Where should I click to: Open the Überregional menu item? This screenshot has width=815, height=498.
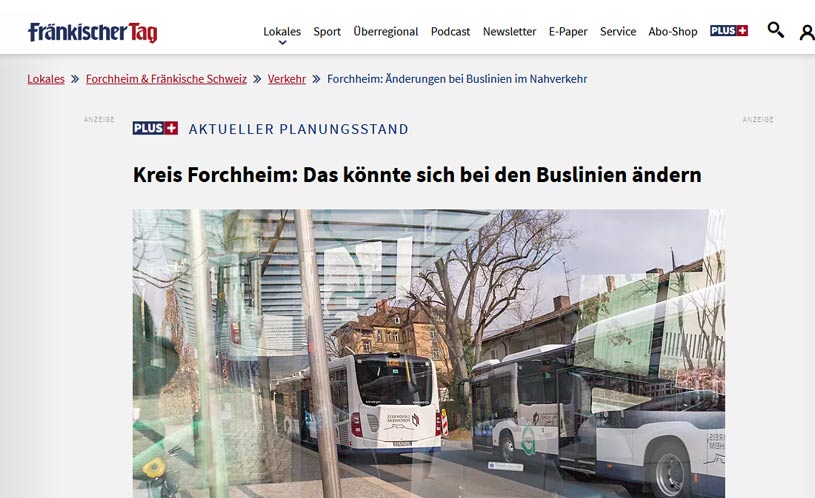386,32
